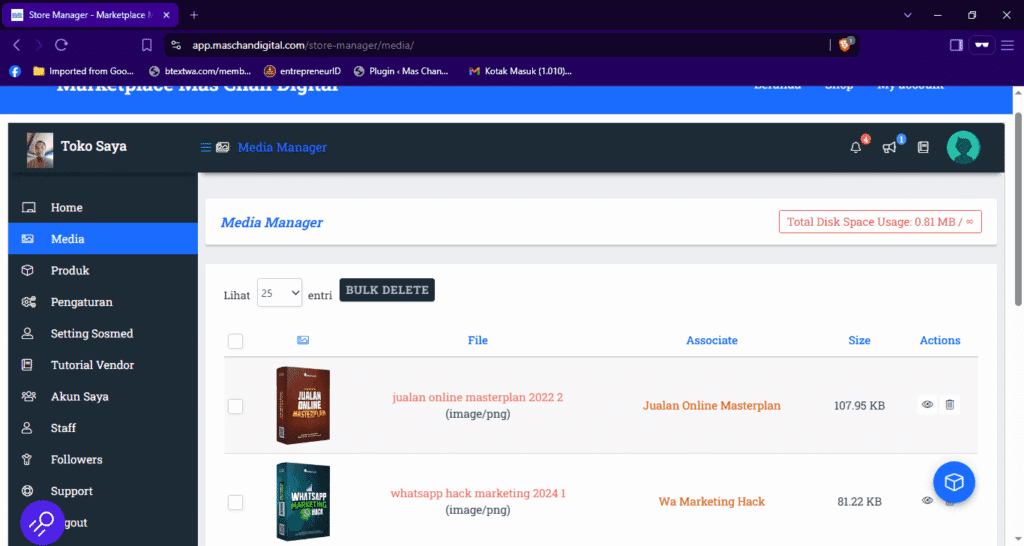Image resolution: width=1024 pixels, height=546 pixels.
Task: Open the Wa Marketing Hack associate link
Action: (x=711, y=502)
